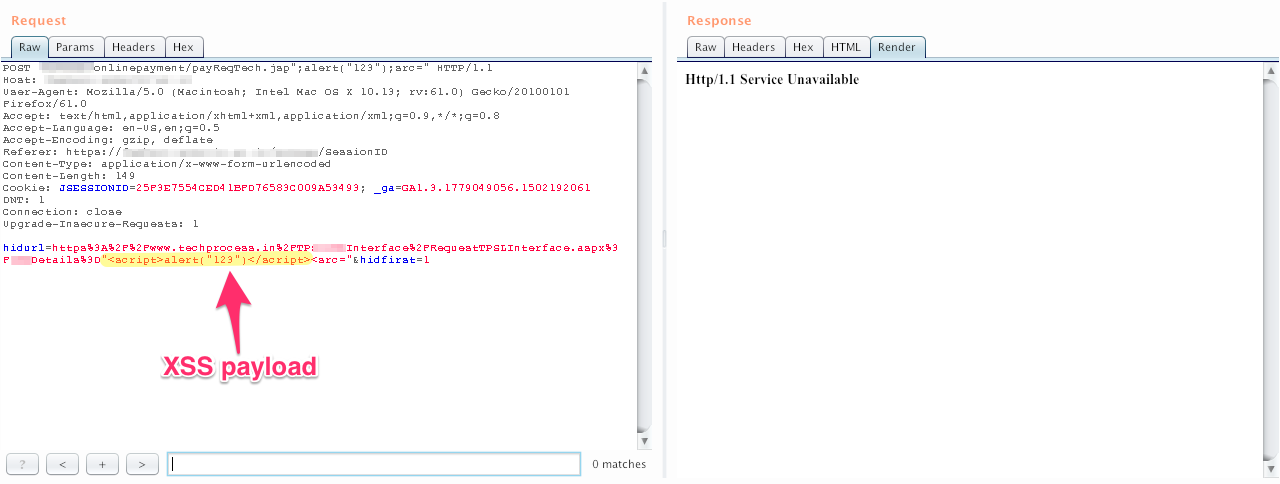Focus the request search input field
Screen dimensions: 1280x484
[x=374, y=464]
